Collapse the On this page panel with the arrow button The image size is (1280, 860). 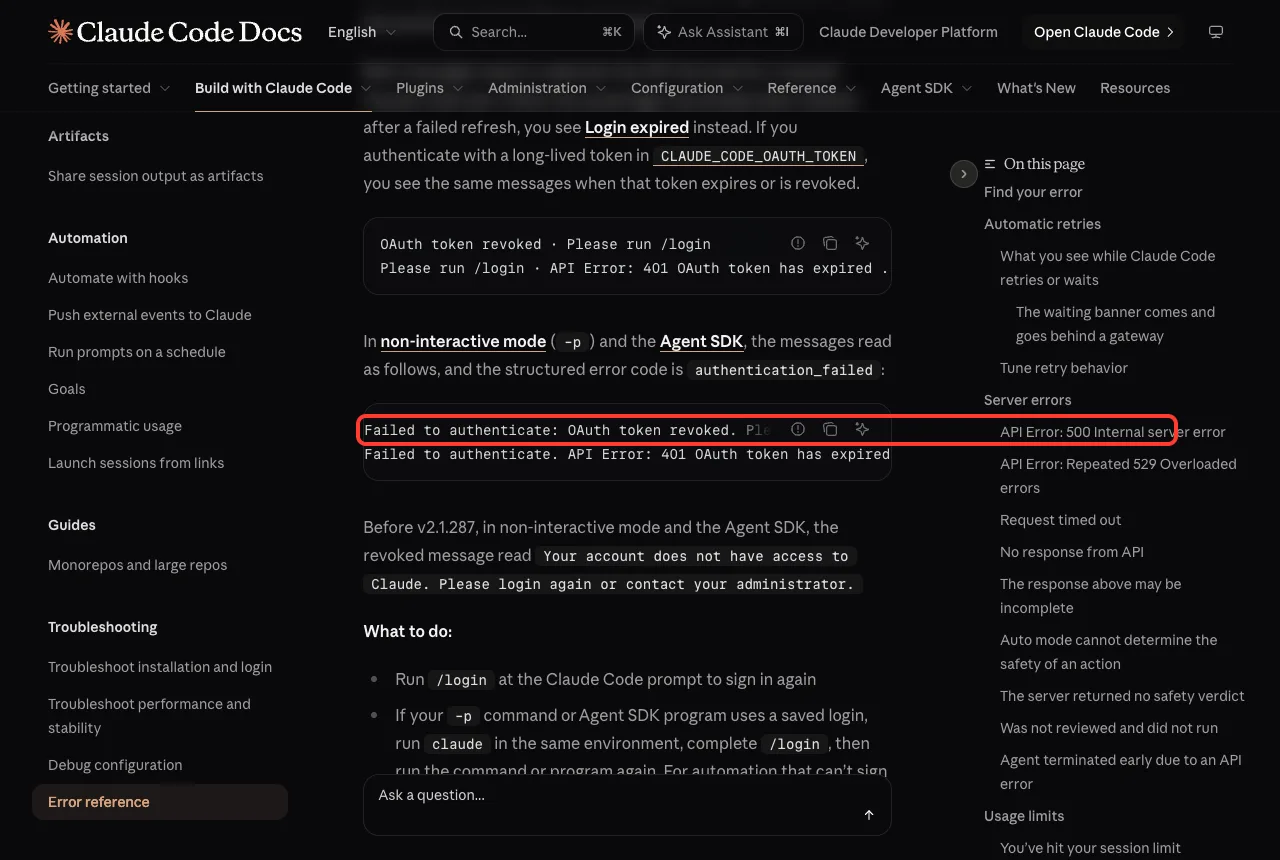[x=963, y=174]
